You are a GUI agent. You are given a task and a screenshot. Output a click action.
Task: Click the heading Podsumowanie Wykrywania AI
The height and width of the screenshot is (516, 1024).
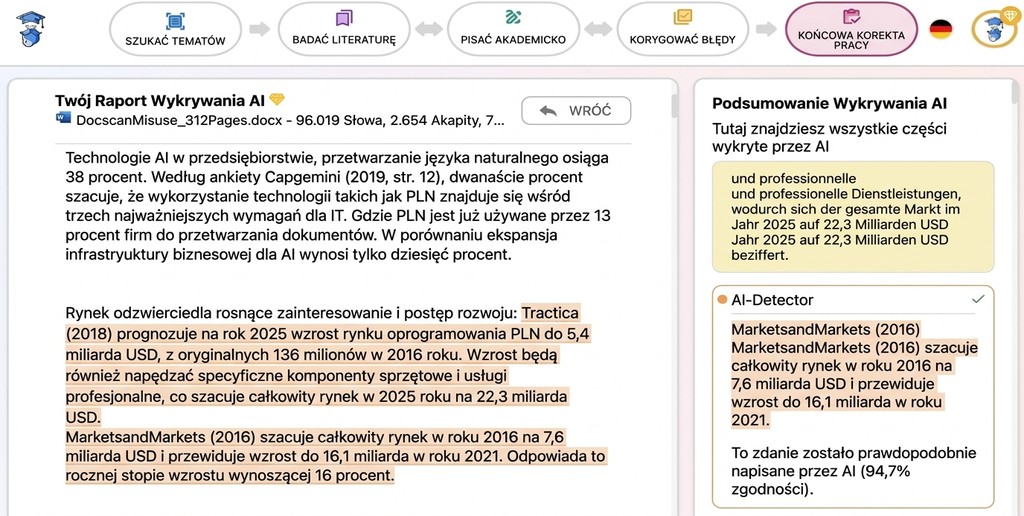[829, 103]
